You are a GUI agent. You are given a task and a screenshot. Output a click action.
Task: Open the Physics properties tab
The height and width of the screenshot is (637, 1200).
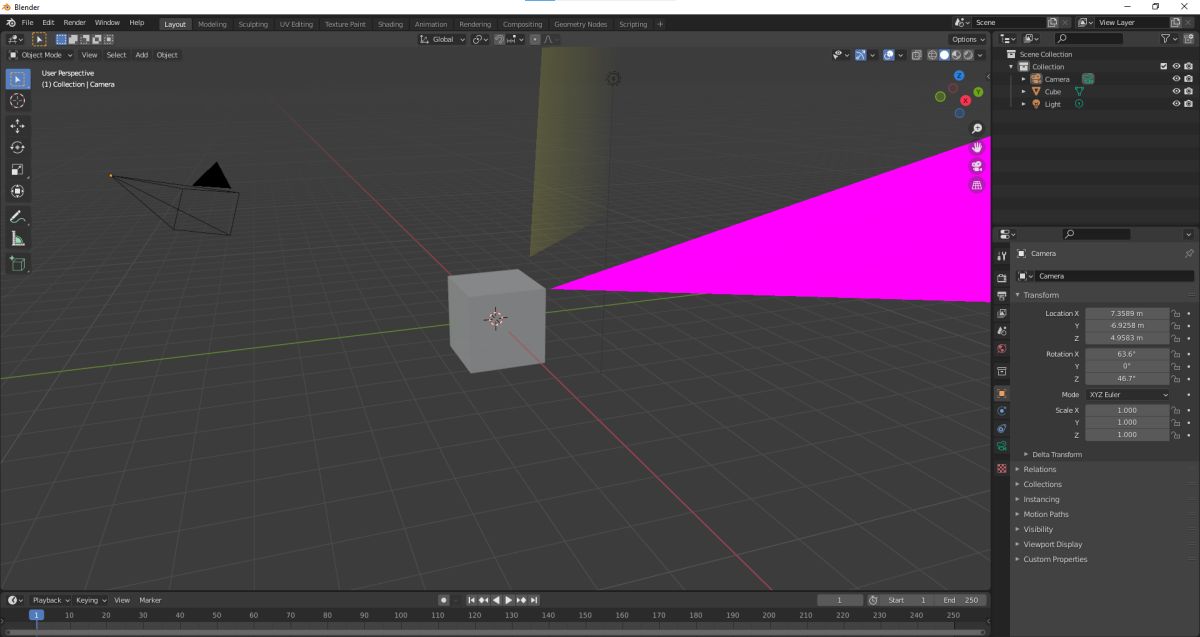click(1001, 410)
